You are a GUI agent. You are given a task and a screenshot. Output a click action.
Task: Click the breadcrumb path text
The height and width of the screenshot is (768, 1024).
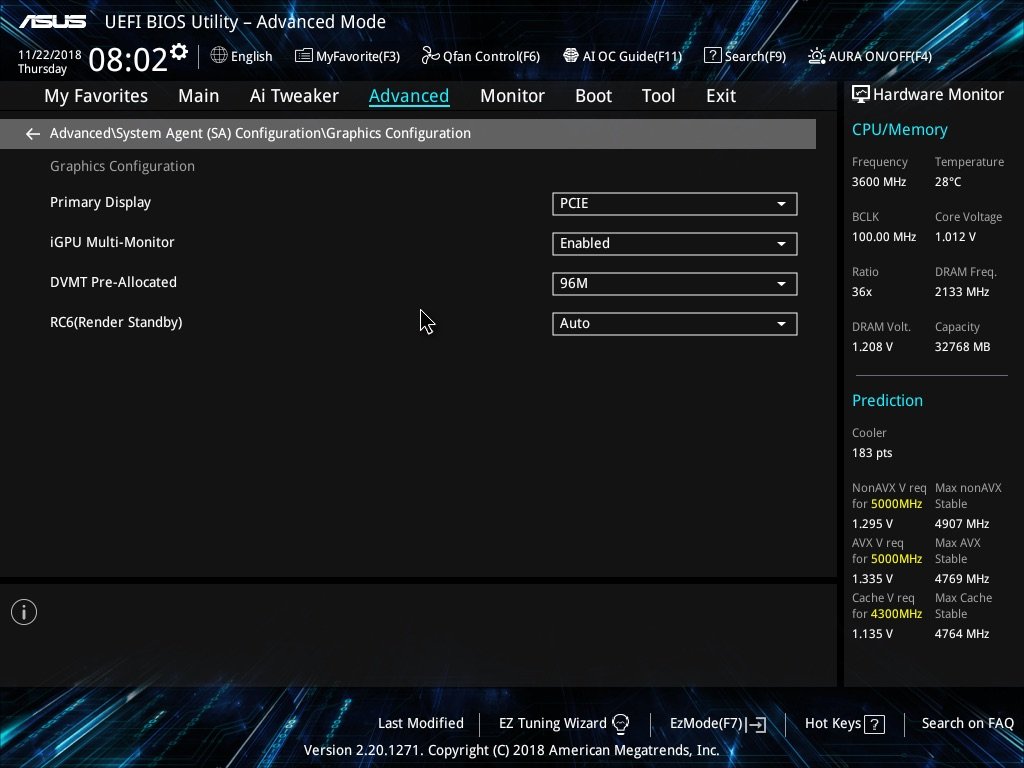coord(260,133)
